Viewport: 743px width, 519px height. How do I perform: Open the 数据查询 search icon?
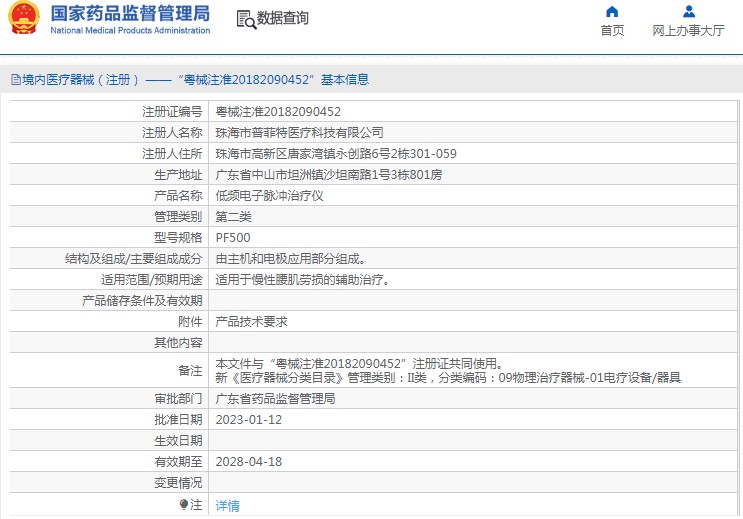[x=246, y=19]
